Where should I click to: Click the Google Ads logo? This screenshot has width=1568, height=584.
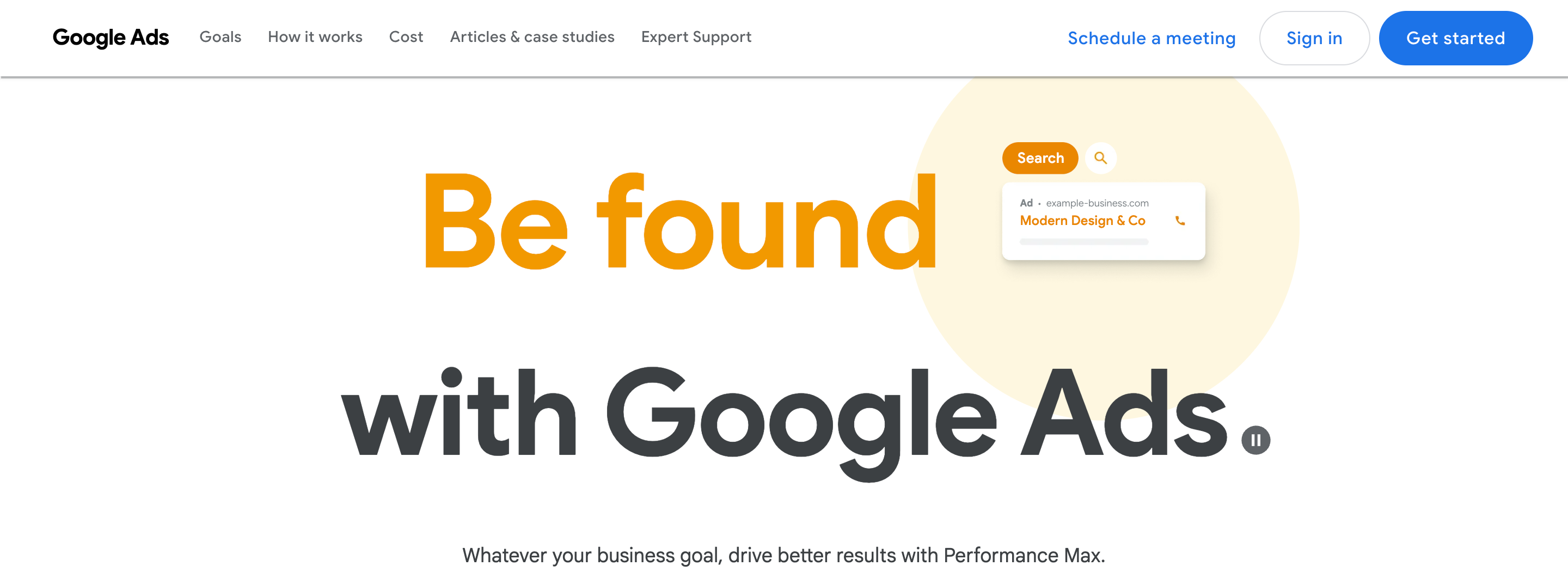tap(110, 38)
